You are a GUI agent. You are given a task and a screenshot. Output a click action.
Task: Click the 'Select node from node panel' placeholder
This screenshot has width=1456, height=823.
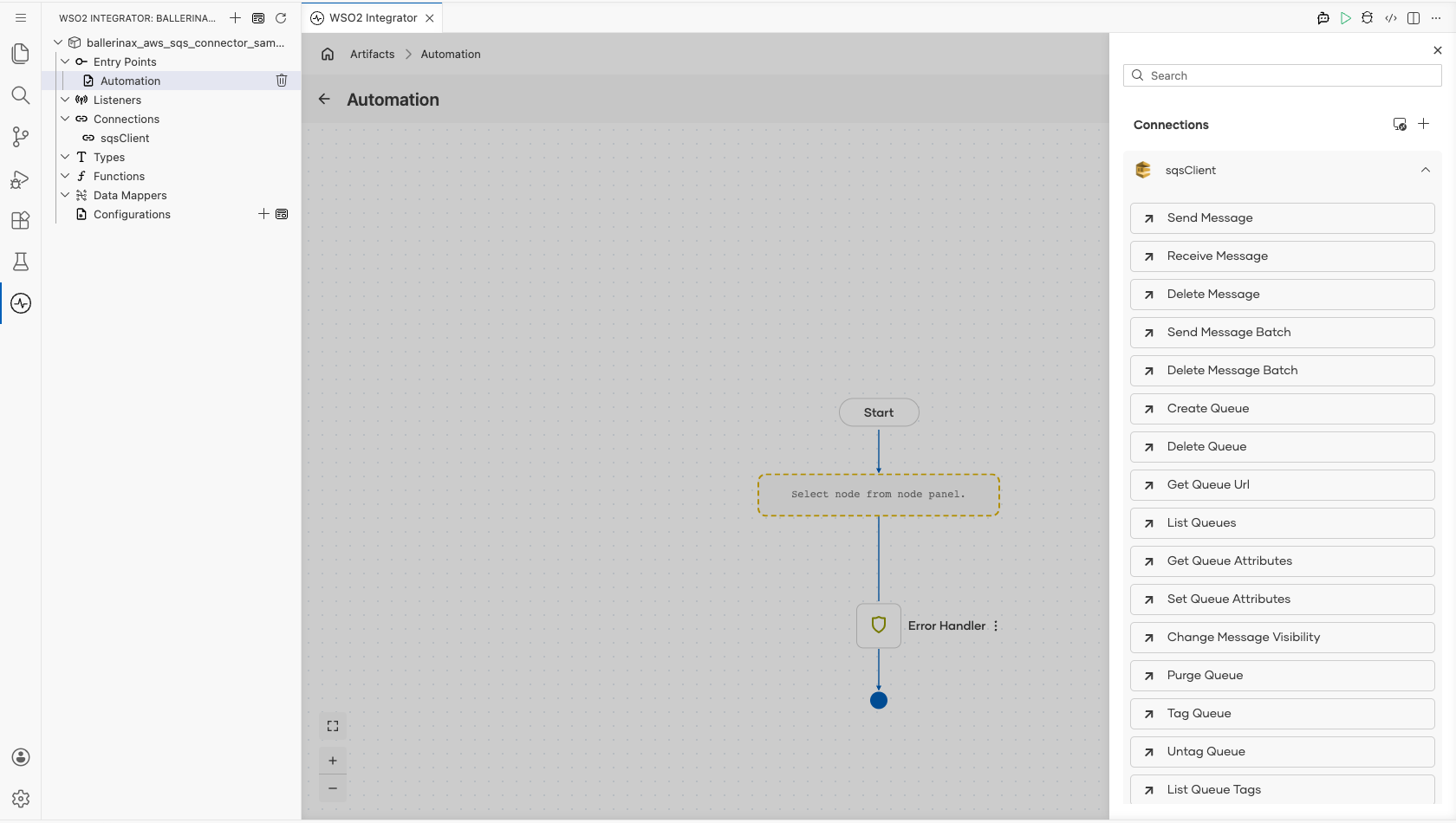click(879, 495)
